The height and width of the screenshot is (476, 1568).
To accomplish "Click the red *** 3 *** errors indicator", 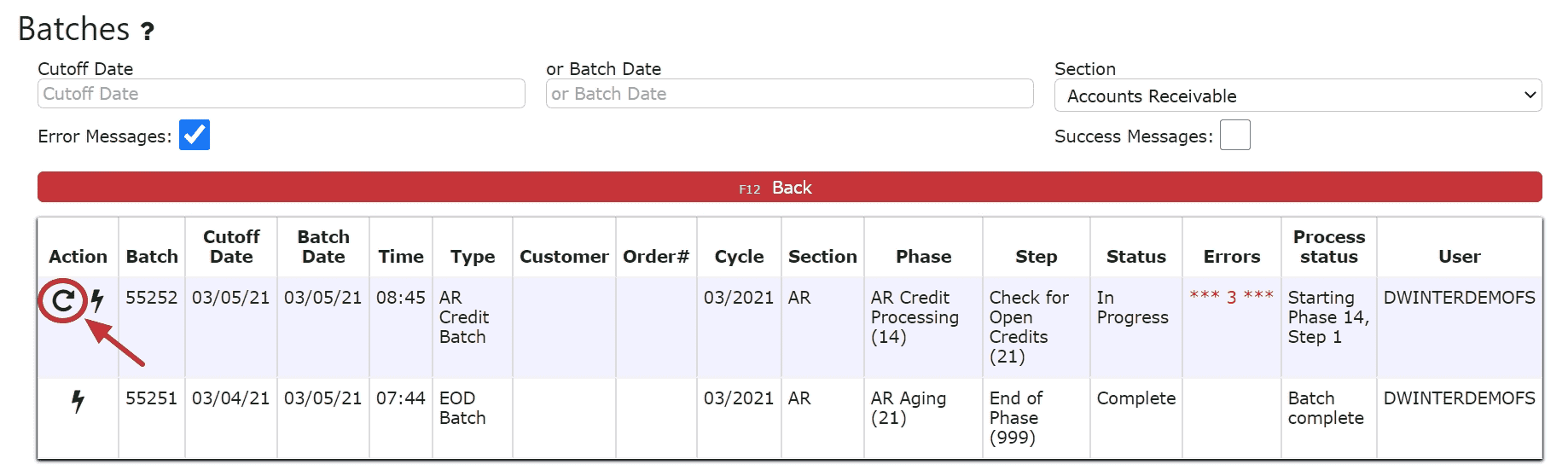I will click(x=1231, y=297).
